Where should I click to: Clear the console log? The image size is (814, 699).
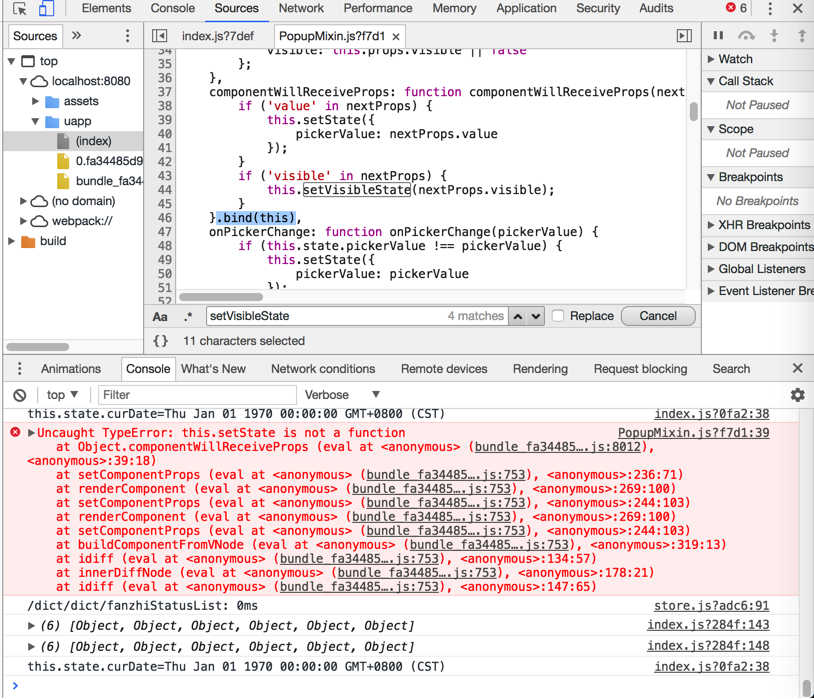[20, 395]
